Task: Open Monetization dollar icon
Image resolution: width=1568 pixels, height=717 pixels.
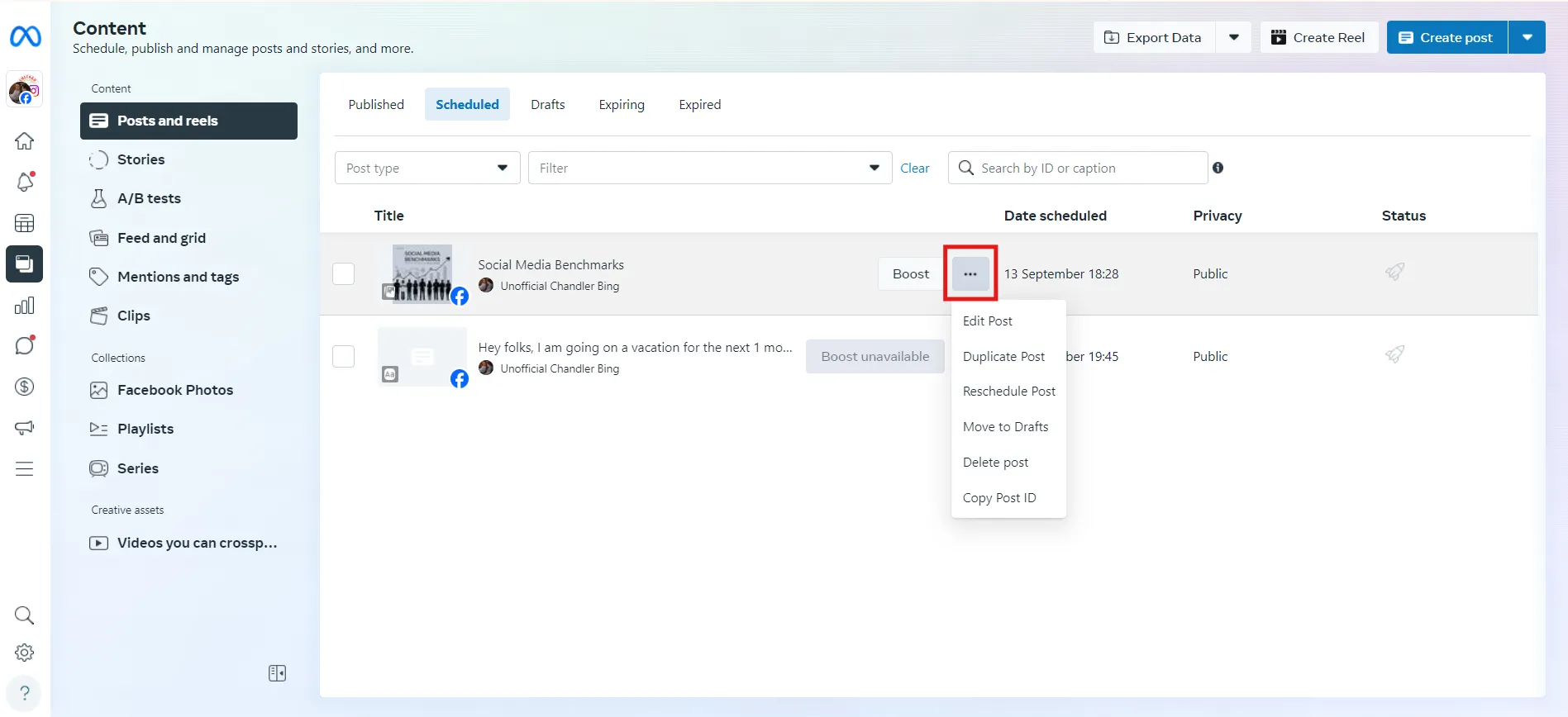Action: (25, 387)
